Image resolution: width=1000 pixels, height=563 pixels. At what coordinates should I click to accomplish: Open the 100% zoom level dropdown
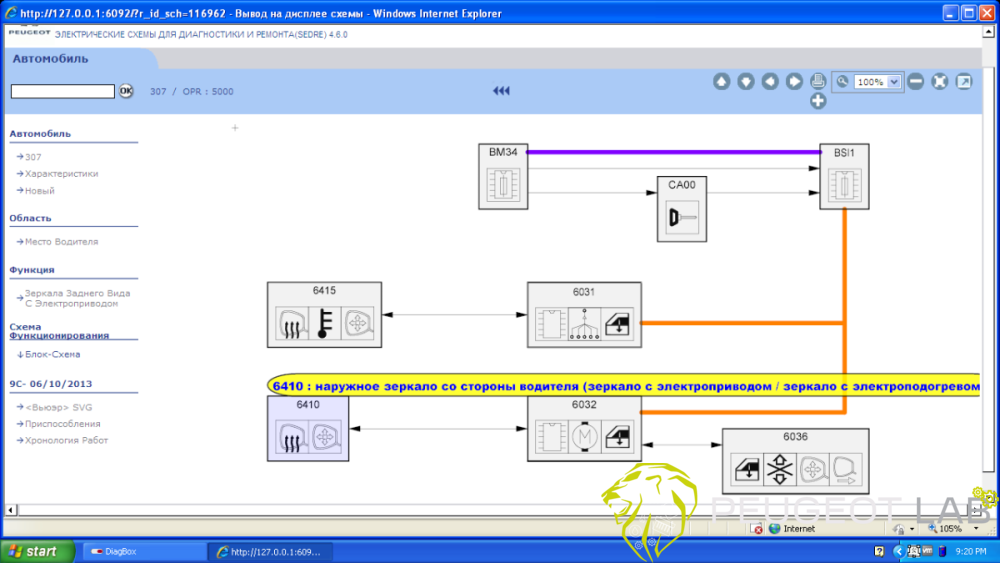894,82
